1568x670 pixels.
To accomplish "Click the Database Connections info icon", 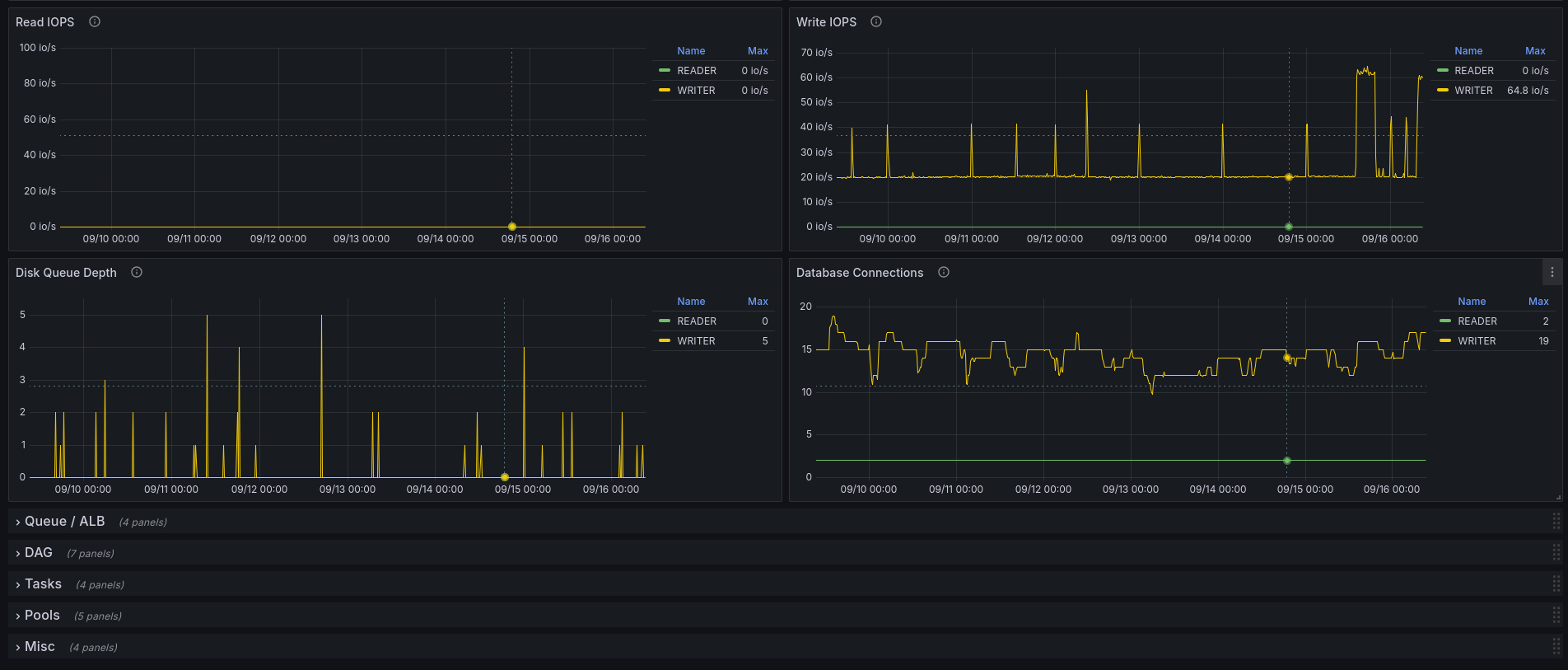I will click(944, 272).
